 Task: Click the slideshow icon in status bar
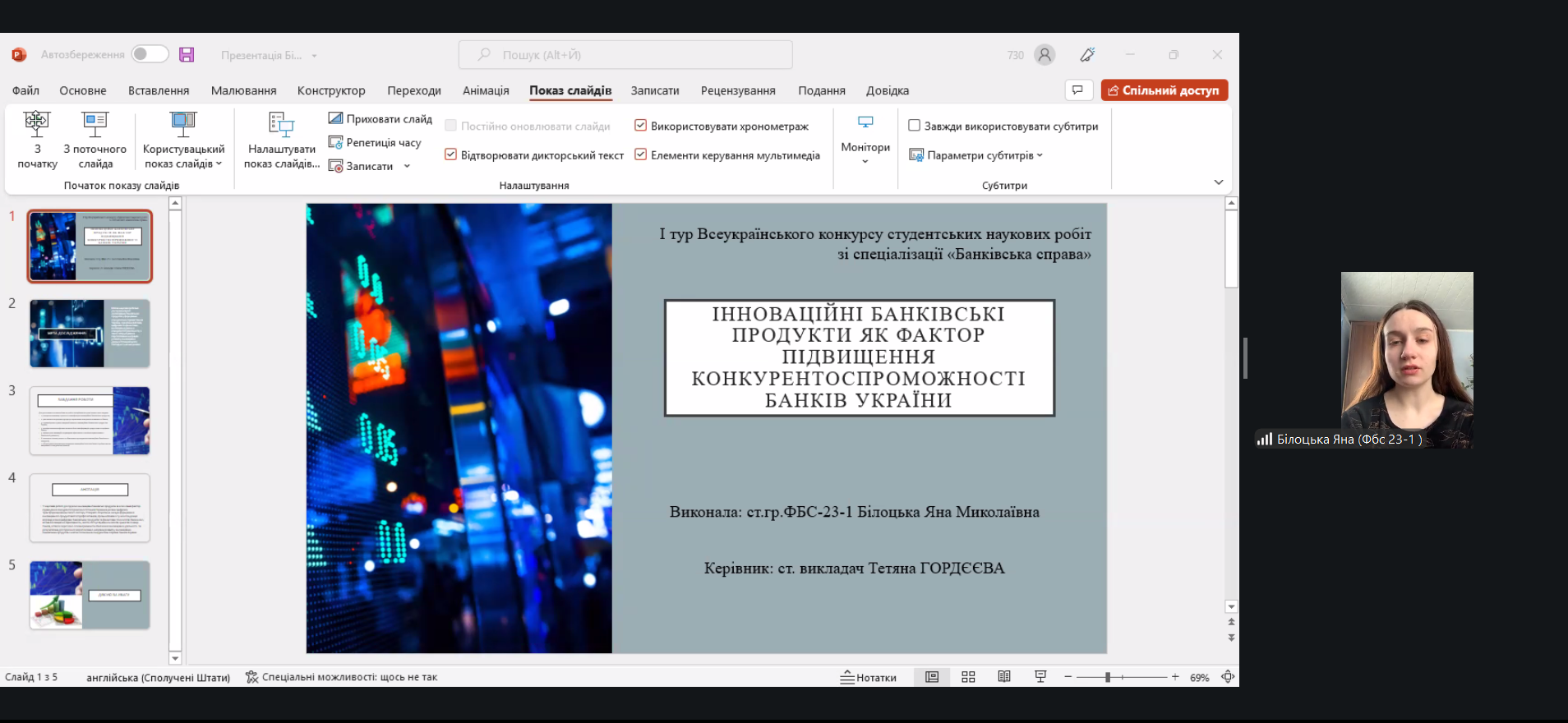pos(1040,677)
